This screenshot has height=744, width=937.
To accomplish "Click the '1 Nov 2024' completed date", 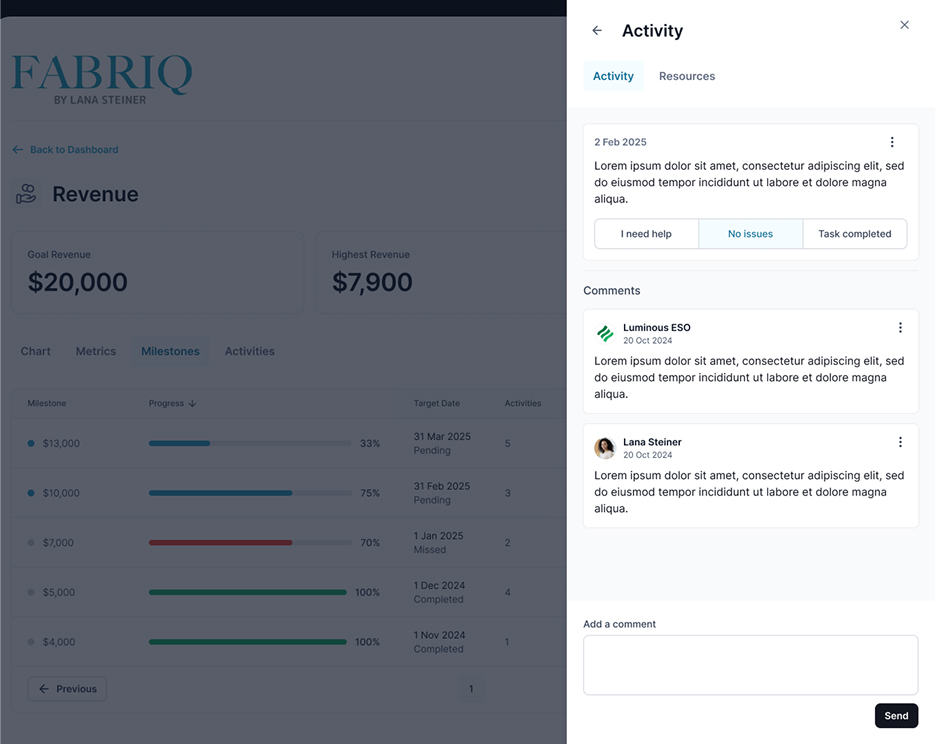I will tap(439, 635).
